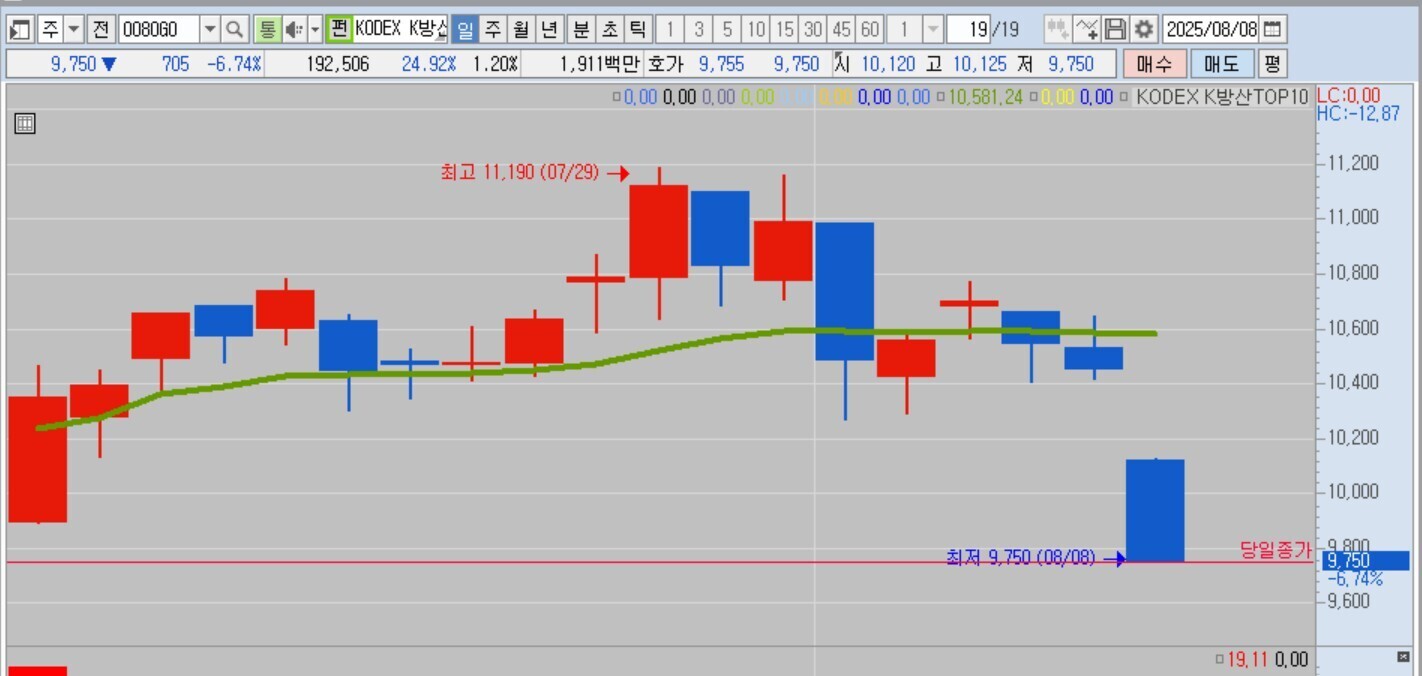Save chart with floppy disk icon
Viewport: 1422px width, 676px height.
[x=1115, y=29]
